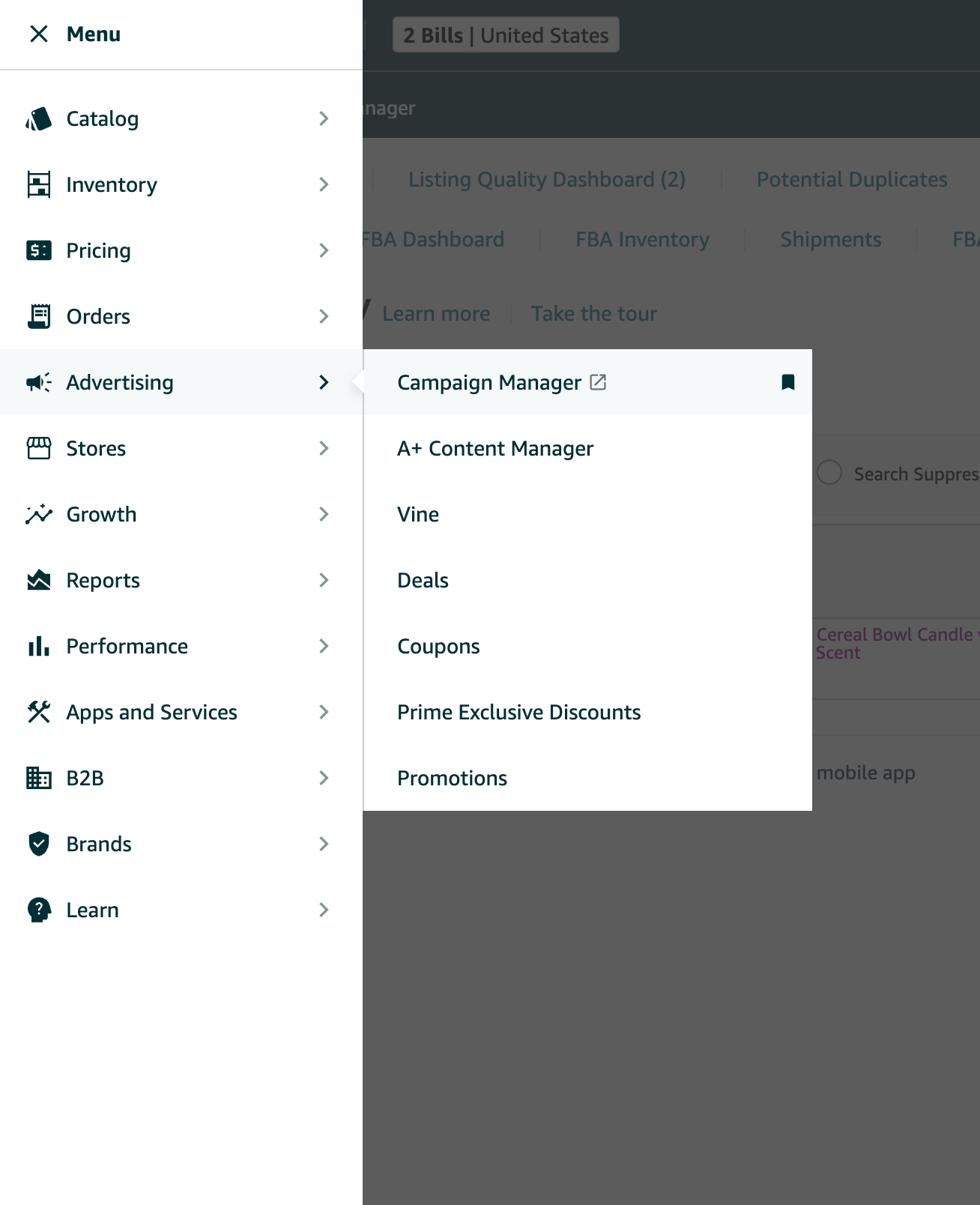Click the Inventory shelves icon
This screenshot has width=980, height=1205.
click(x=39, y=184)
